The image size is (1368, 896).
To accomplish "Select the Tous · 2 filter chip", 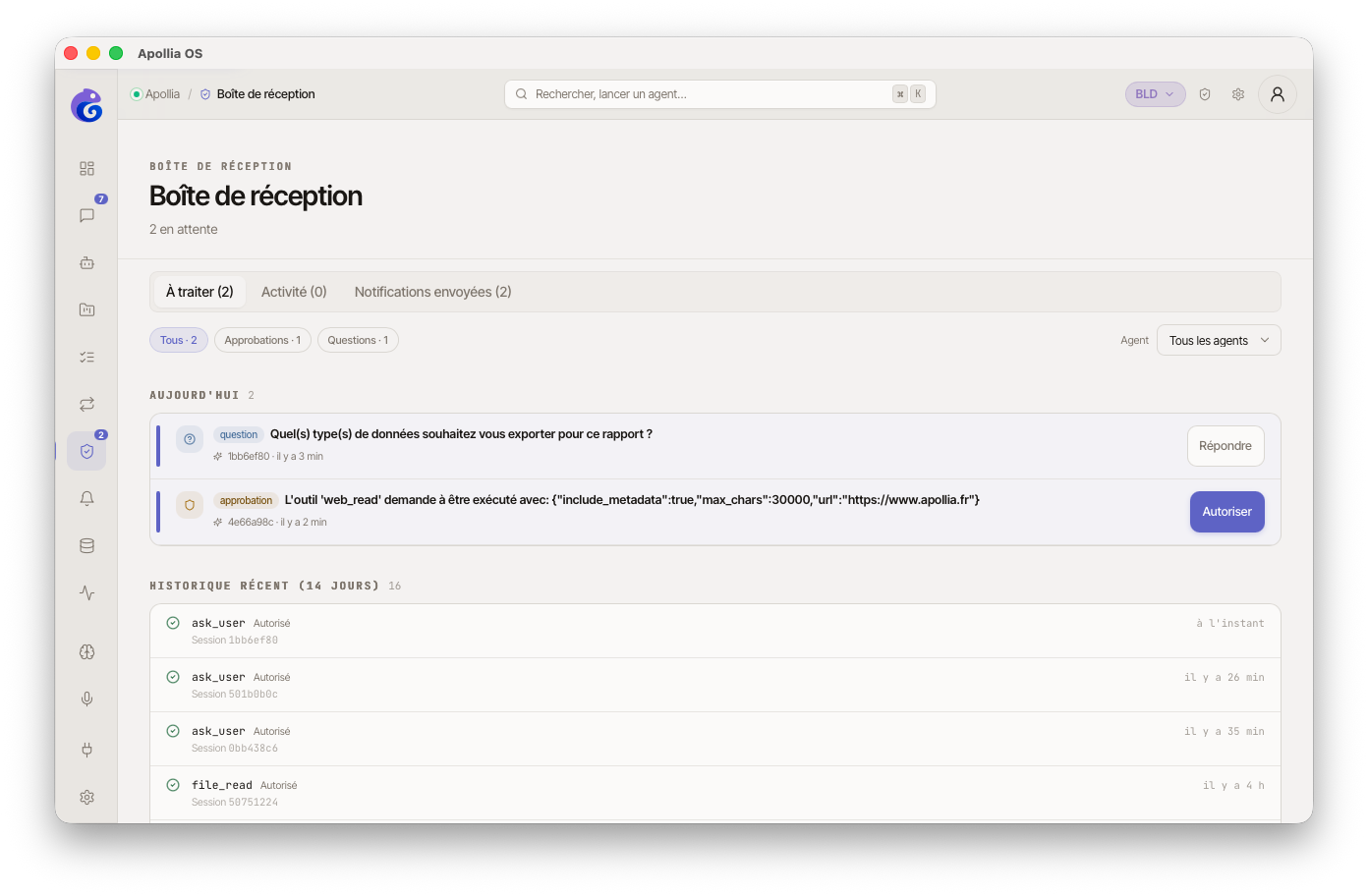I will [x=179, y=340].
